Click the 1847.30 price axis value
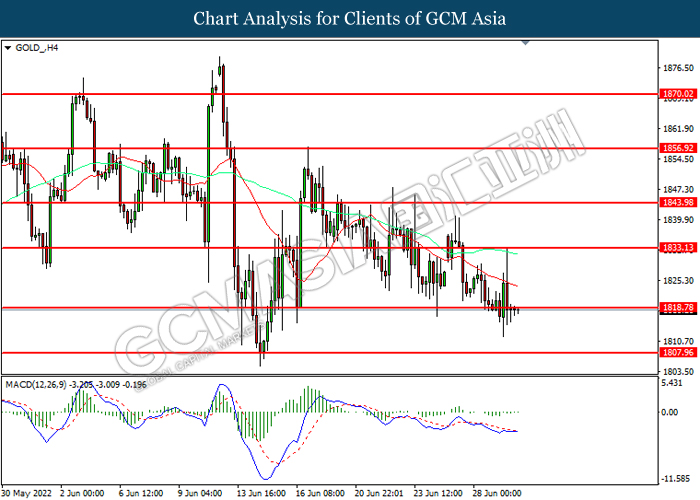 [679, 190]
